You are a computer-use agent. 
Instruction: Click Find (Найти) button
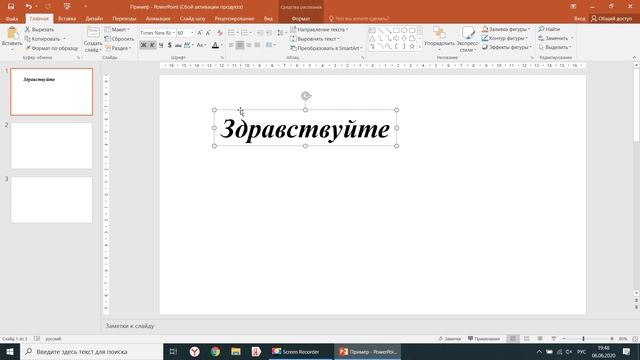pos(549,29)
